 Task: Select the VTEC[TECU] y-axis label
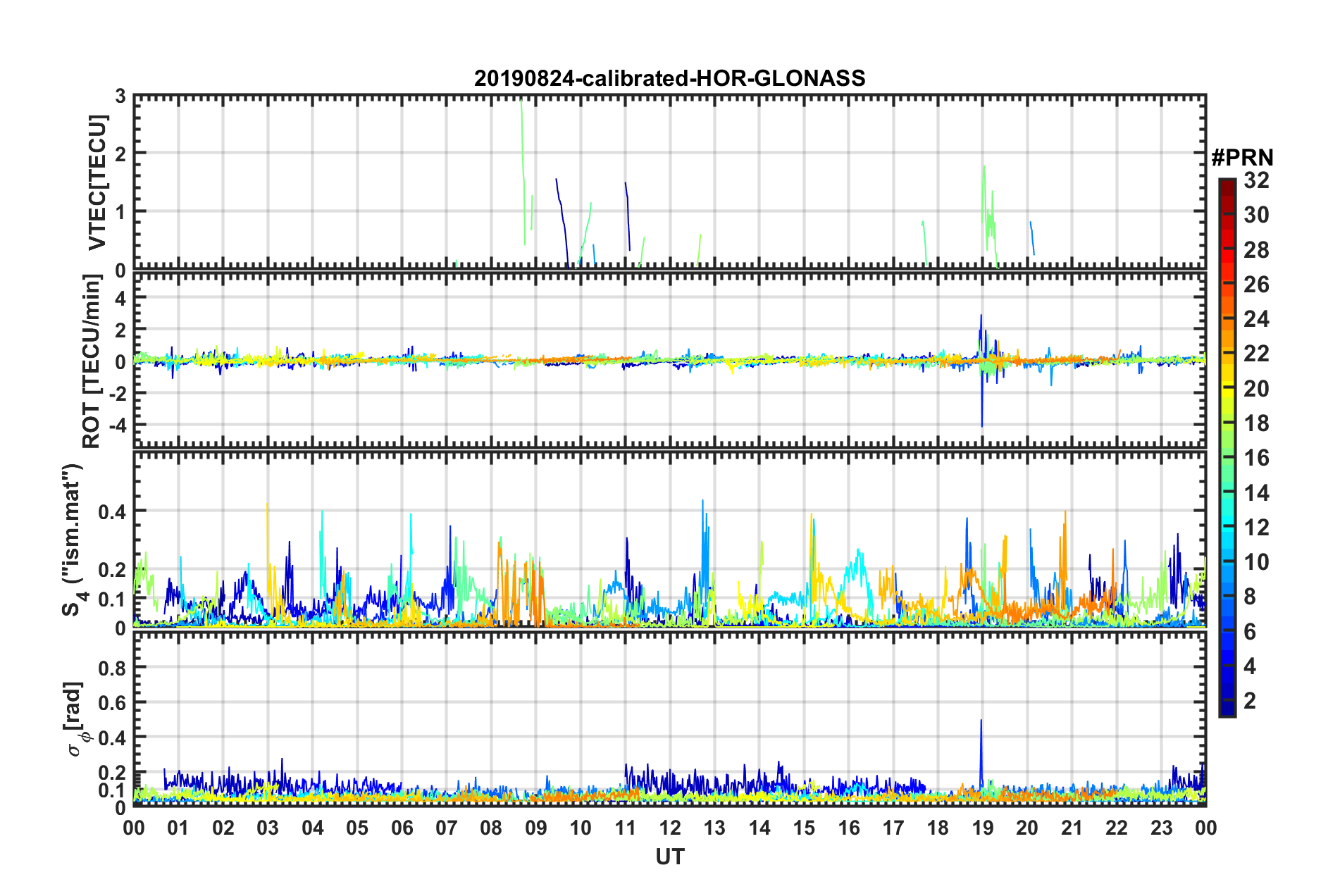click(97, 183)
